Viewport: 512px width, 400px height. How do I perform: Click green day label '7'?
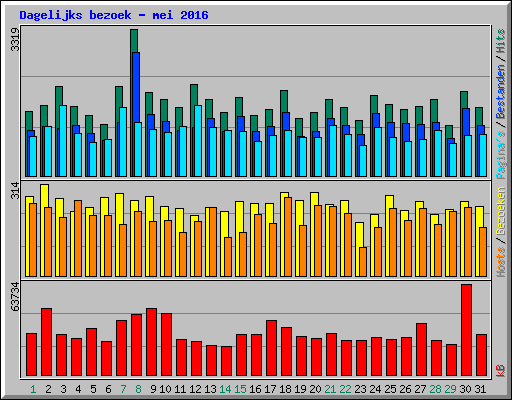[123, 389]
